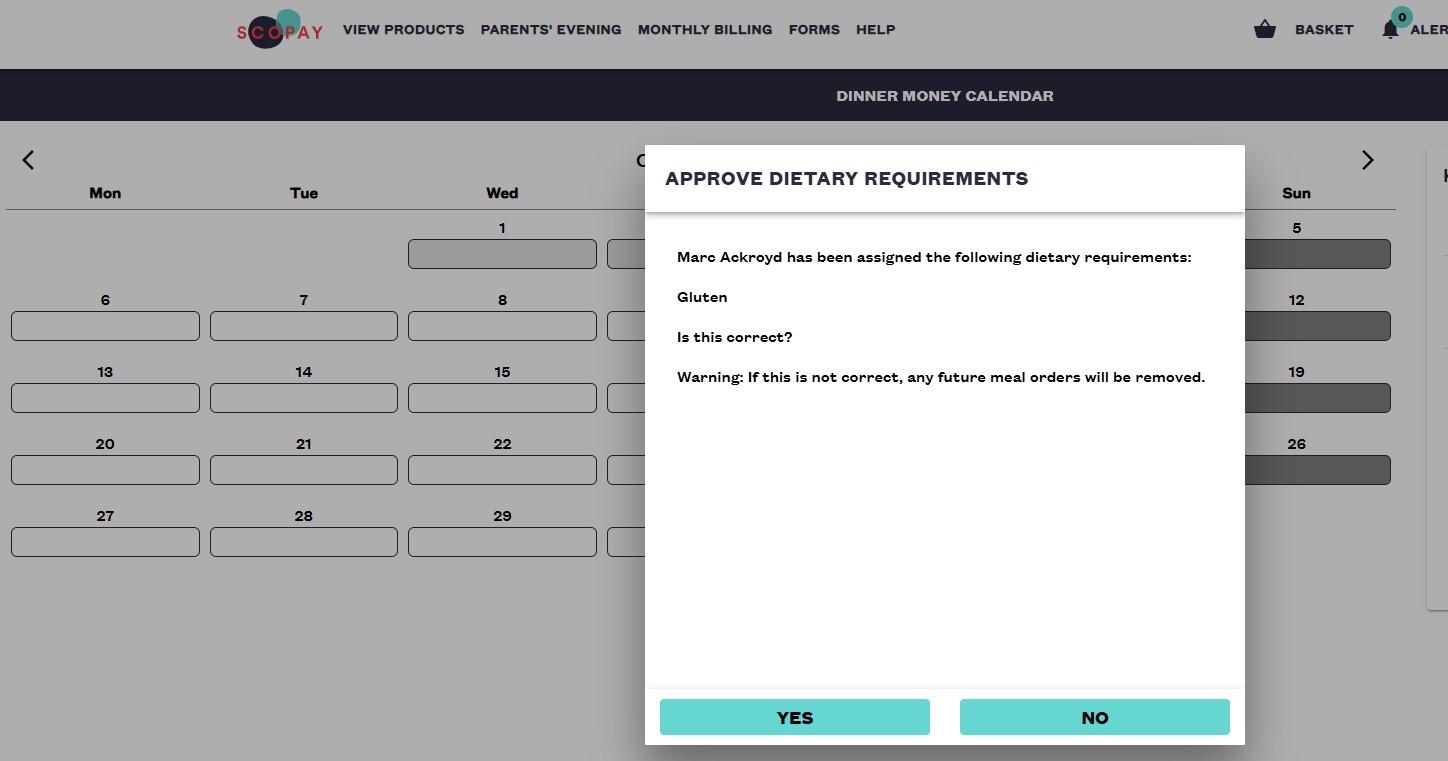Image resolution: width=1448 pixels, height=761 pixels.
Task: Open Monthly Billing menu item
Action: tap(705, 30)
